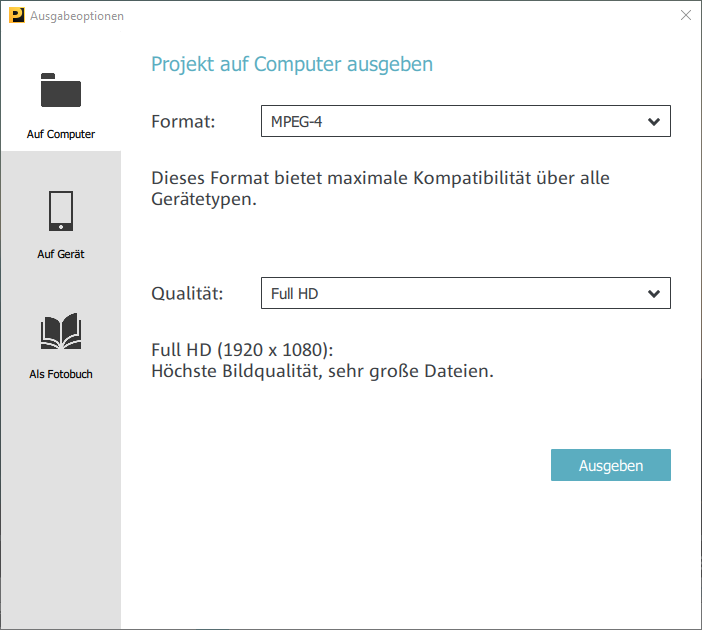Open the 'Als Fotobuch' tab label
The image size is (702, 630).
click(x=60, y=374)
